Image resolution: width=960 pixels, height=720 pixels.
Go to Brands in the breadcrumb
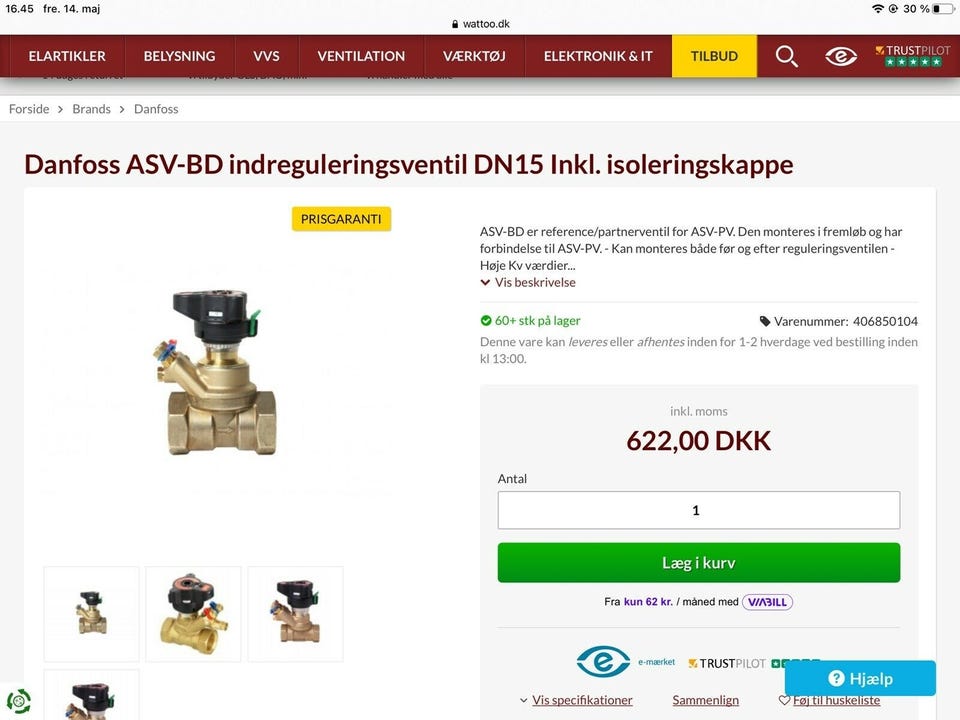click(x=91, y=109)
